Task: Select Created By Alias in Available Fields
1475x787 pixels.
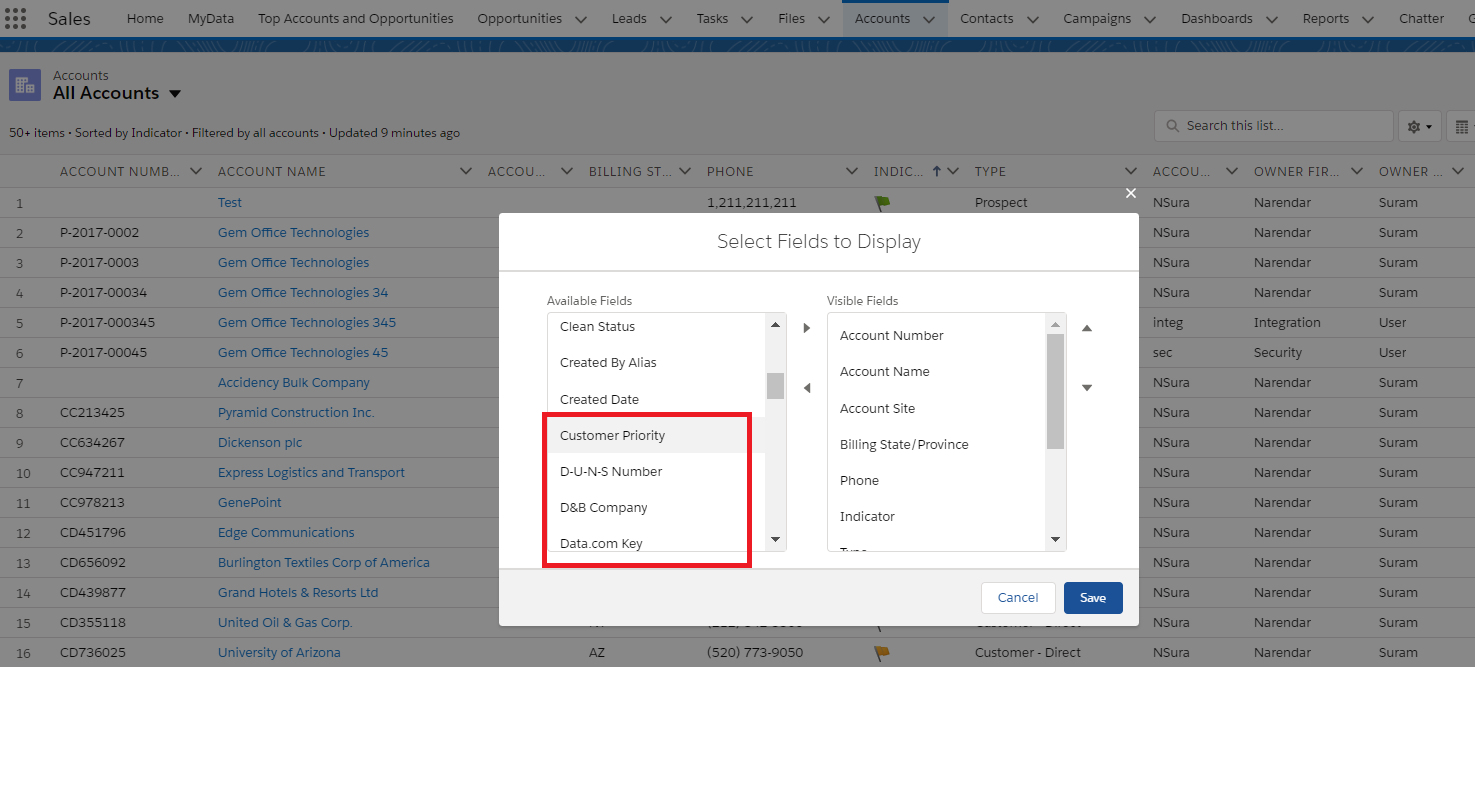Action: pos(656,363)
